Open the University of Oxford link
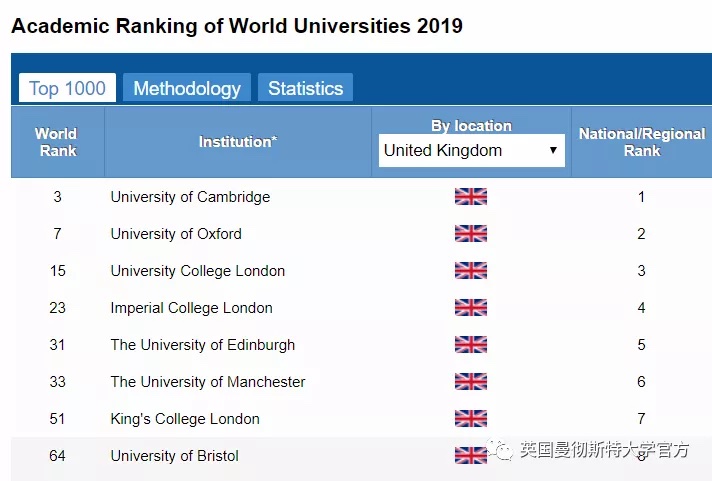This screenshot has height=481, width=712. tap(176, 233)
